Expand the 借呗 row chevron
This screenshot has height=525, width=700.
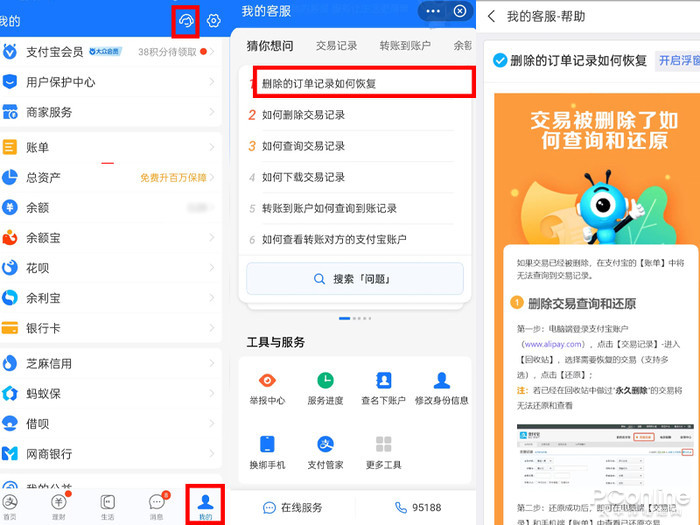coord(212,423)
